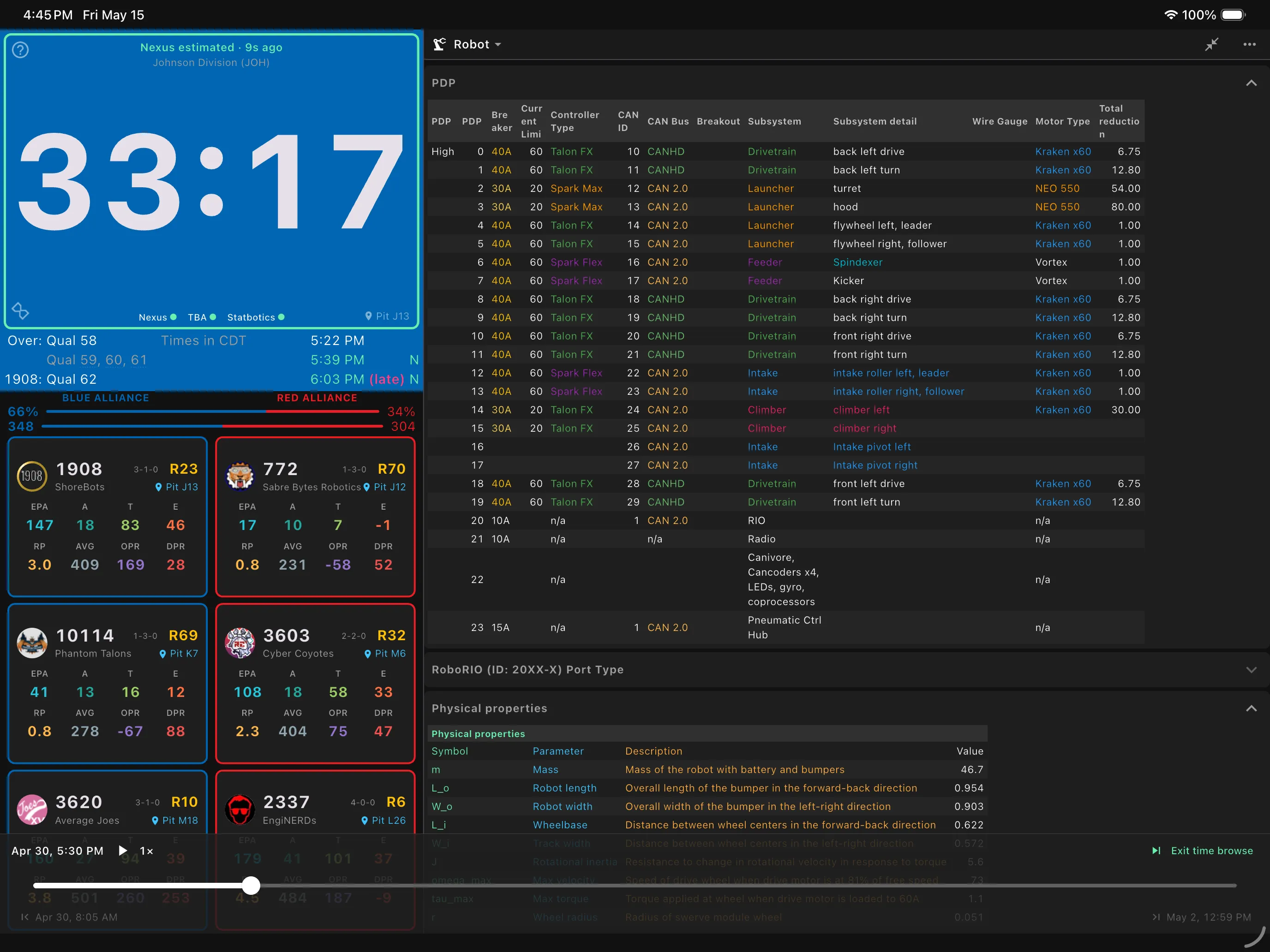
Task: Open Pit K7 link on Phantom Talons card
Action: (x=179, y=653)
